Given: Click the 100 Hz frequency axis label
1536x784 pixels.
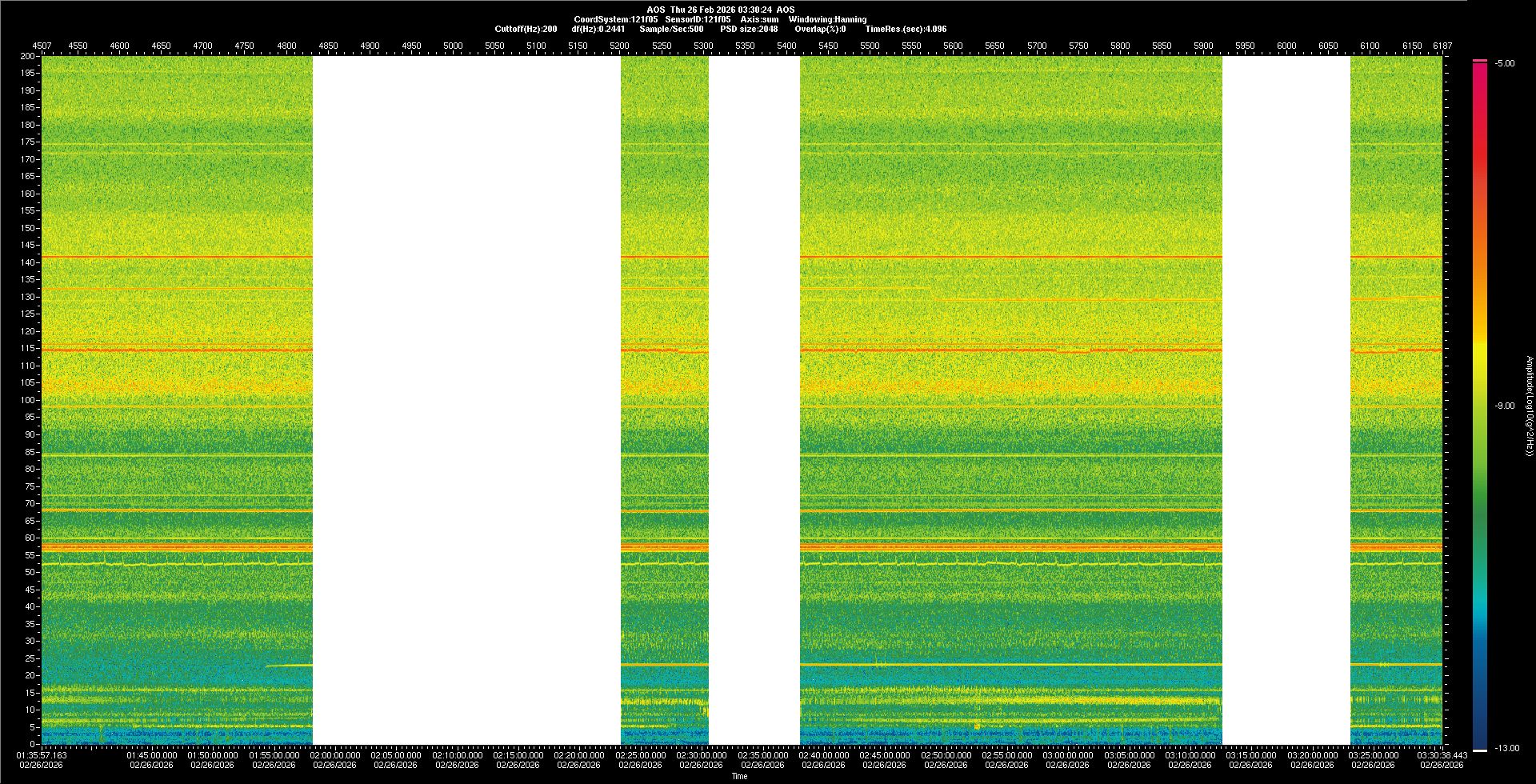Looking at the screenshot, I should (x=28, y=400).
